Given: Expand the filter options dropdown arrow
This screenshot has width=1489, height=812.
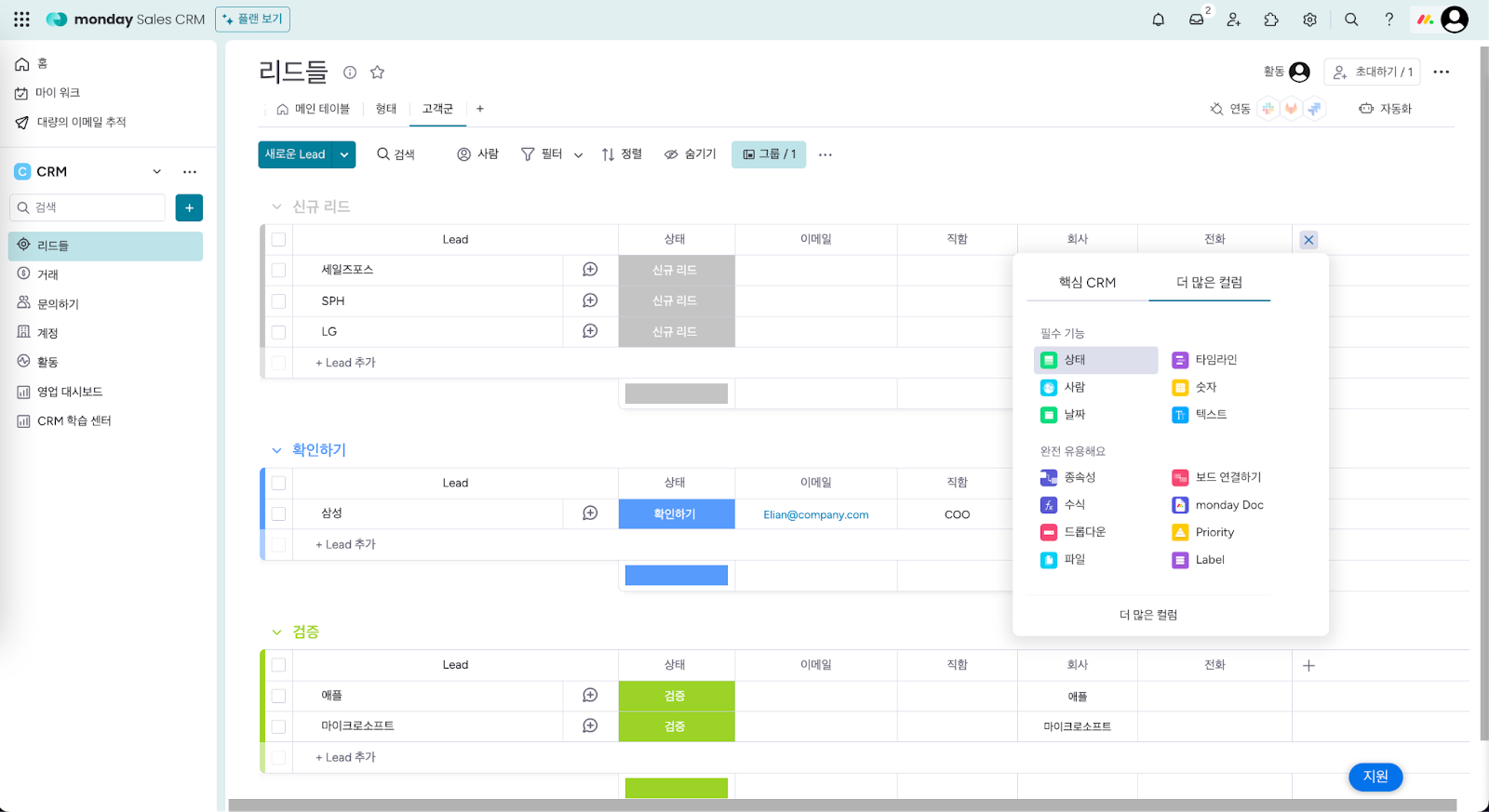Looking at the screenshot, I should pos(578,155).
